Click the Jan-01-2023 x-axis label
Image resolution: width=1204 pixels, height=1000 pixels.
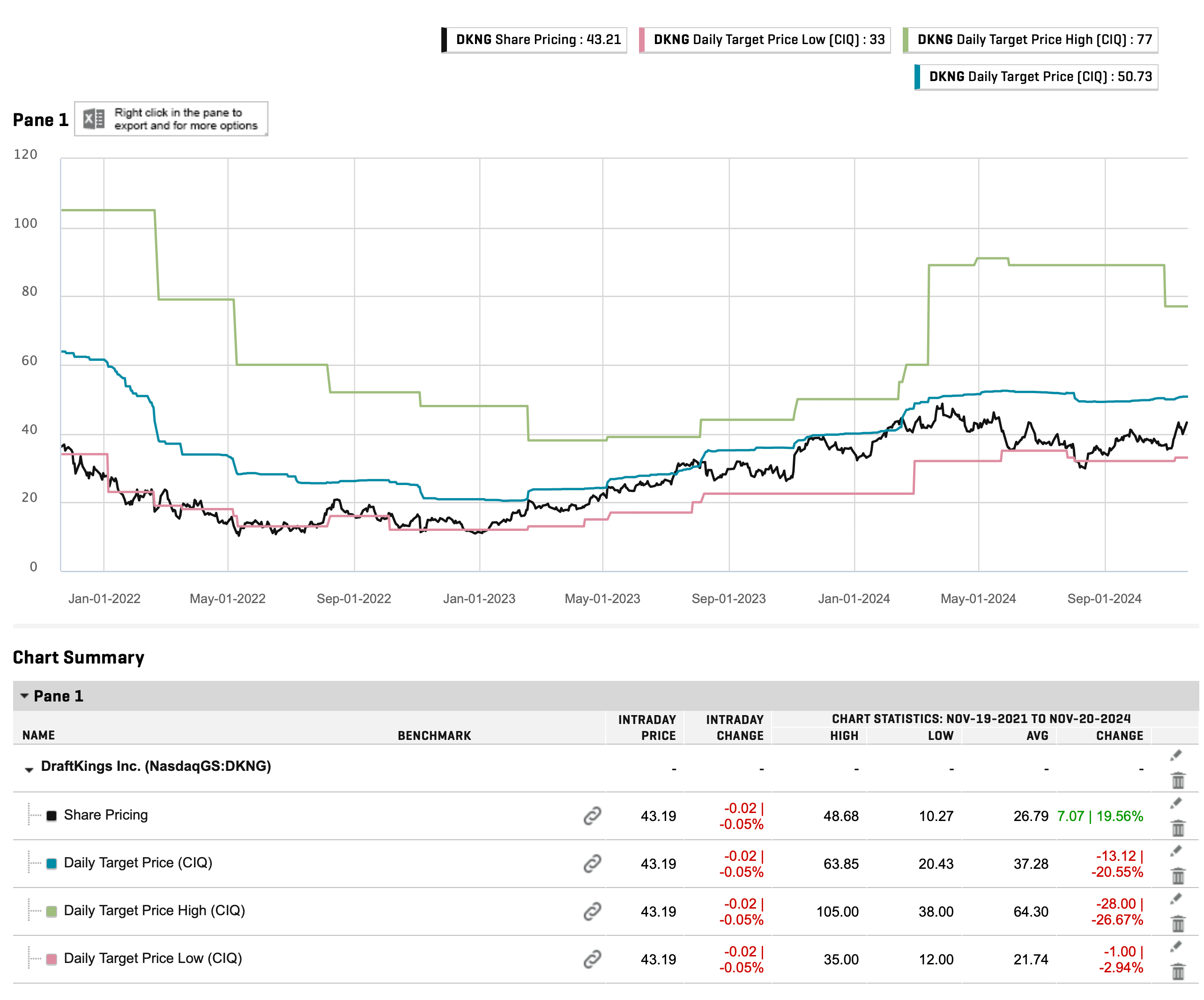point(479,598)
